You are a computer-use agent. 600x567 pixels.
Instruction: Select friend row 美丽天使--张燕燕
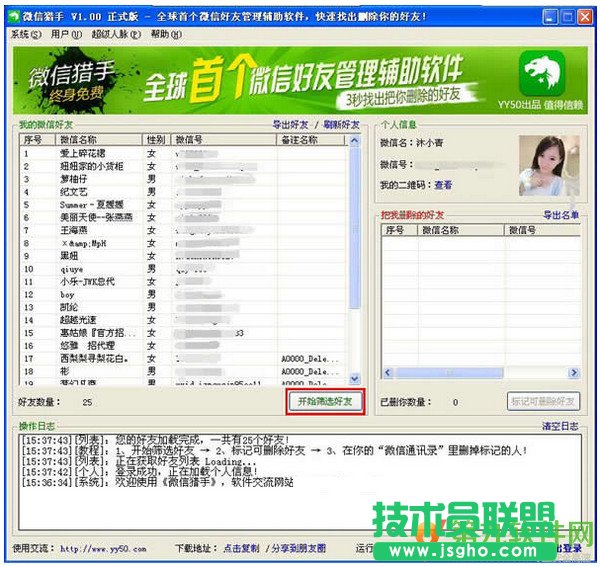pos(184,218)
